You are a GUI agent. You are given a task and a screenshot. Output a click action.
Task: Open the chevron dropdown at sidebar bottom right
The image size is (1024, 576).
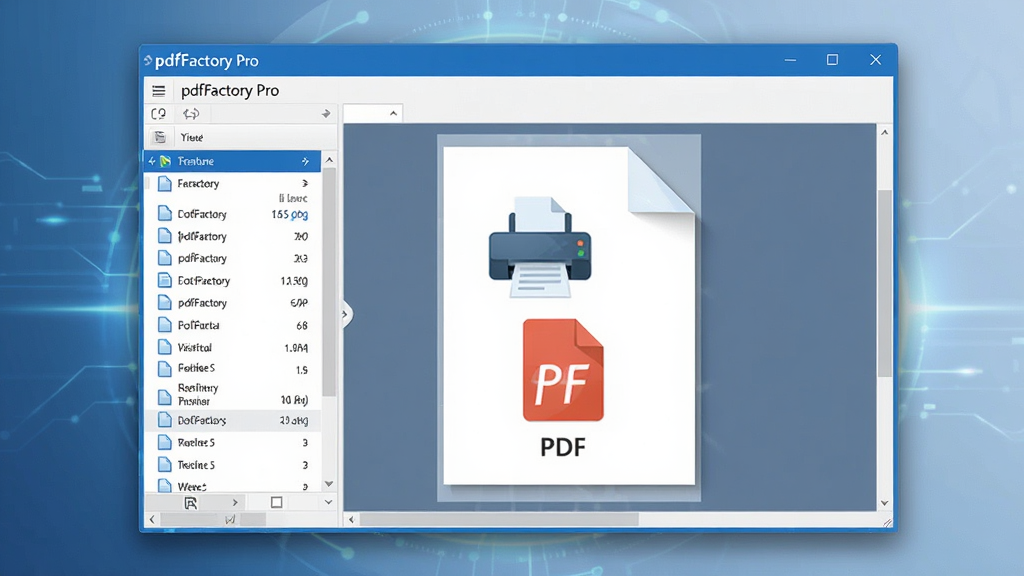point(328,502)
